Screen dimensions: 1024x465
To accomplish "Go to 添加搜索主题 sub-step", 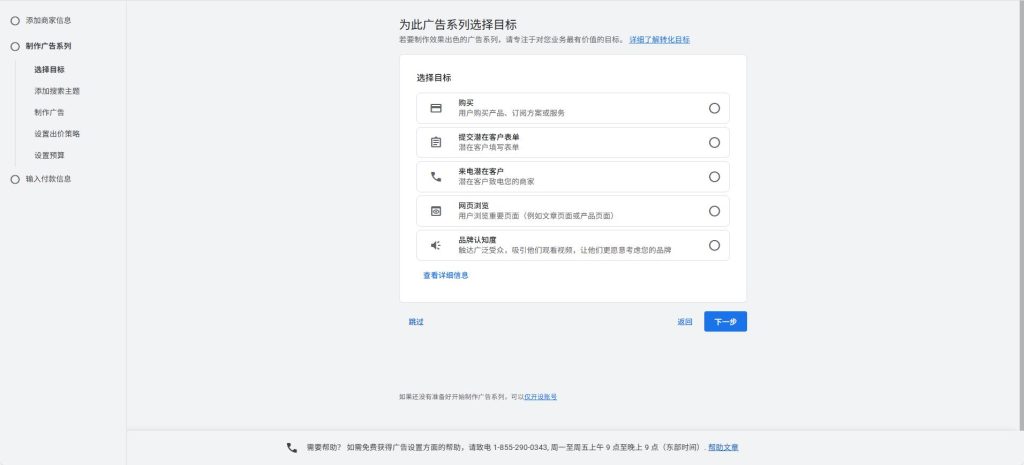I will (57, 91).
